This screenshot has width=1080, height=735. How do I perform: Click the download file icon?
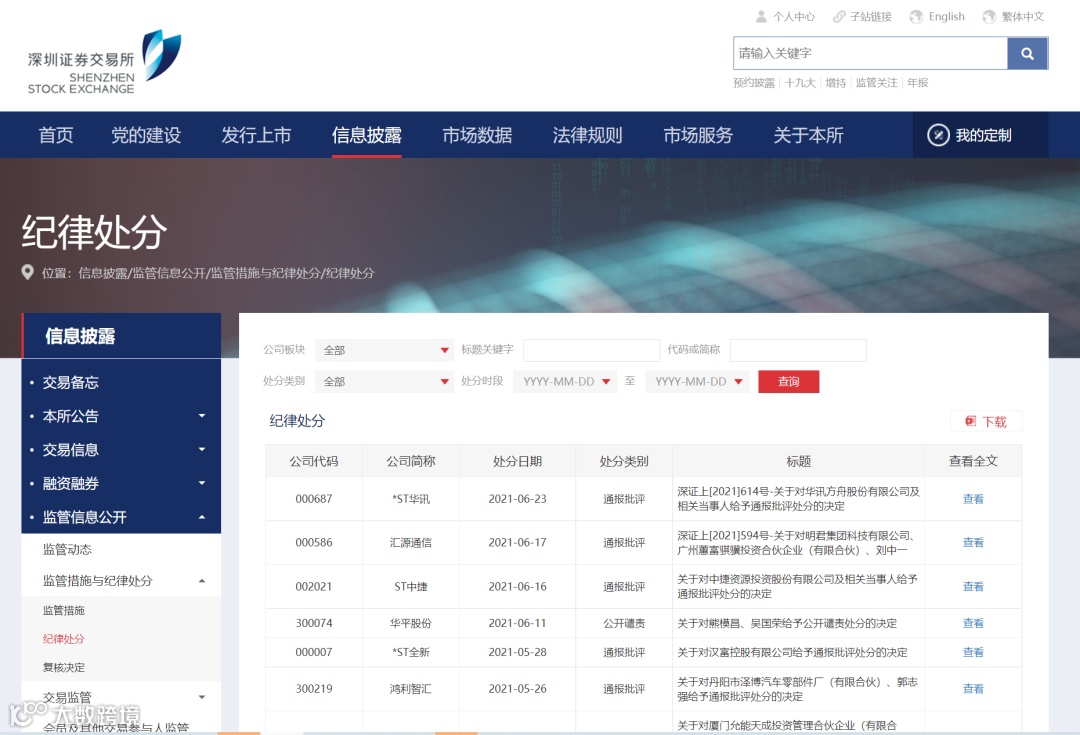click(x=970, y=421)
